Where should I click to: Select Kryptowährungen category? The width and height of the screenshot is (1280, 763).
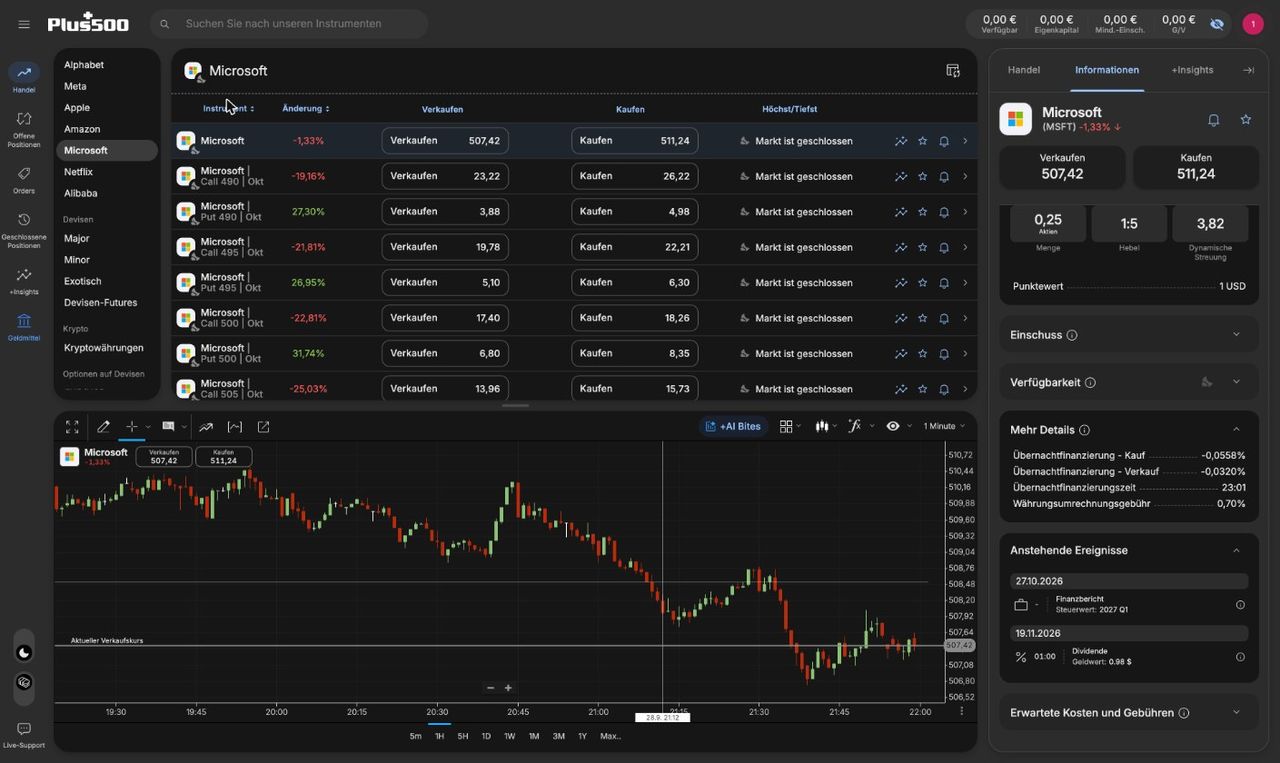pos(106,348)
